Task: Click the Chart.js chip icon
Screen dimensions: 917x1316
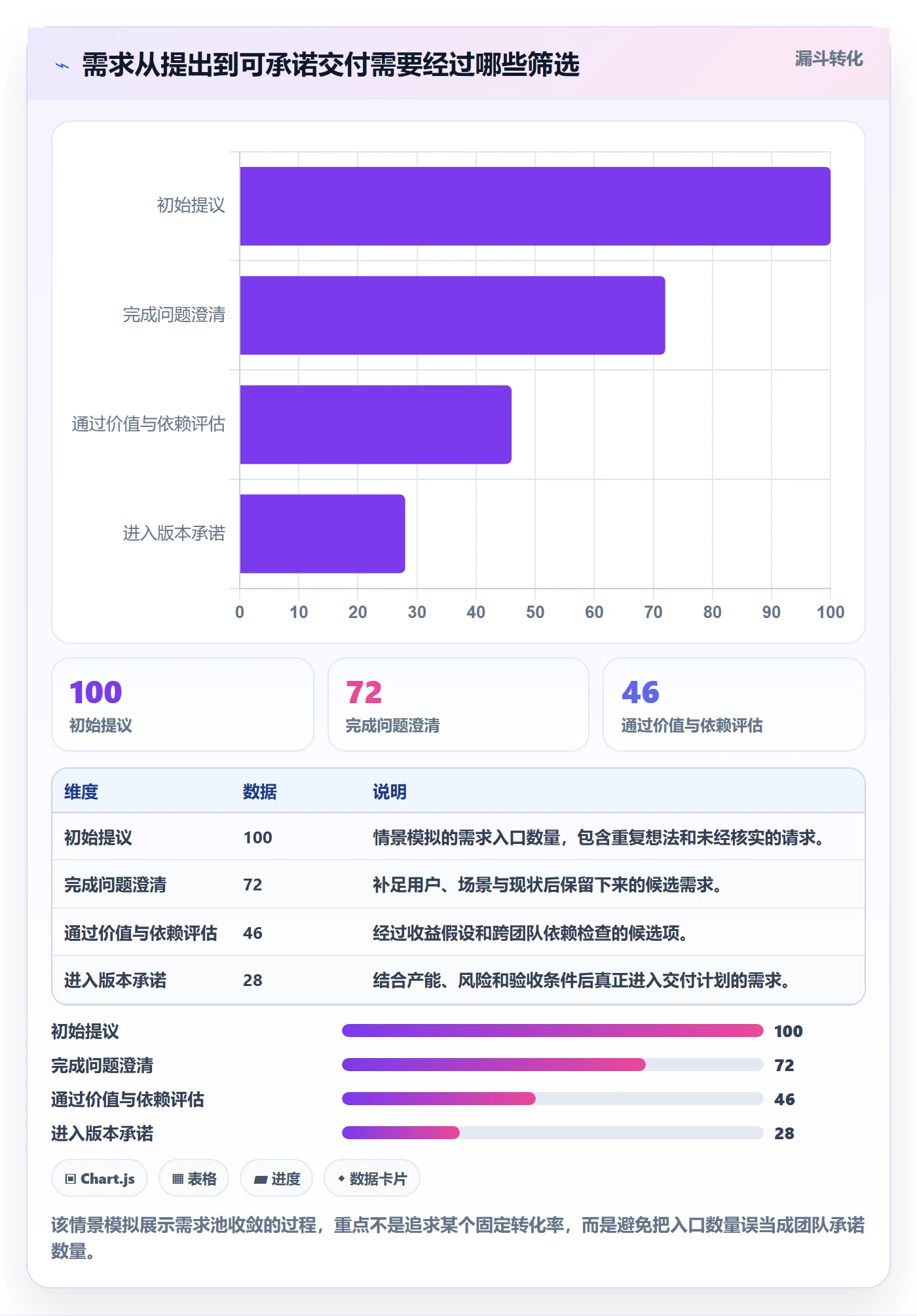Action: pos(71,1179)
